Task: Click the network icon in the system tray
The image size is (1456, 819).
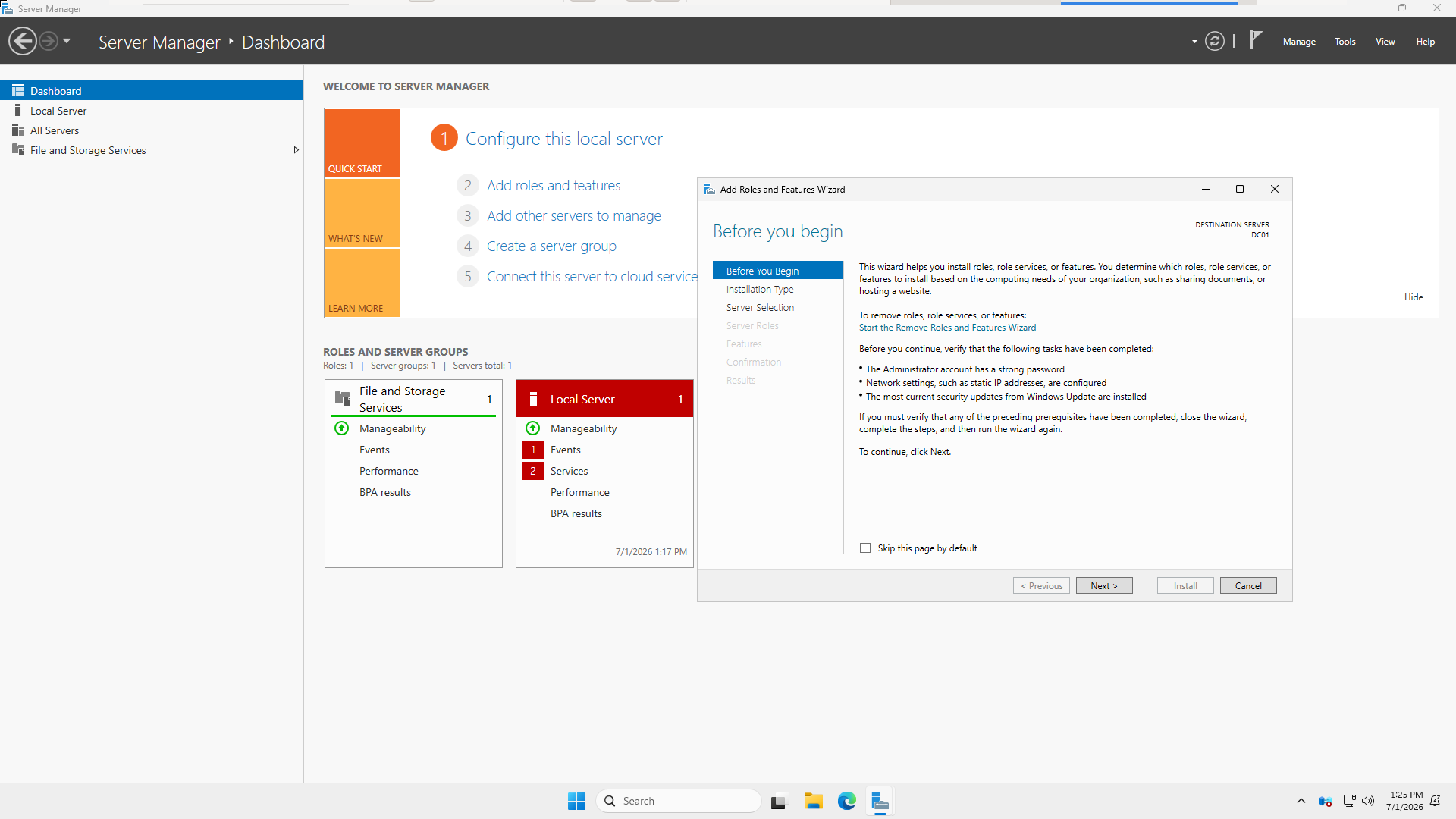Action: point(1349,801)
